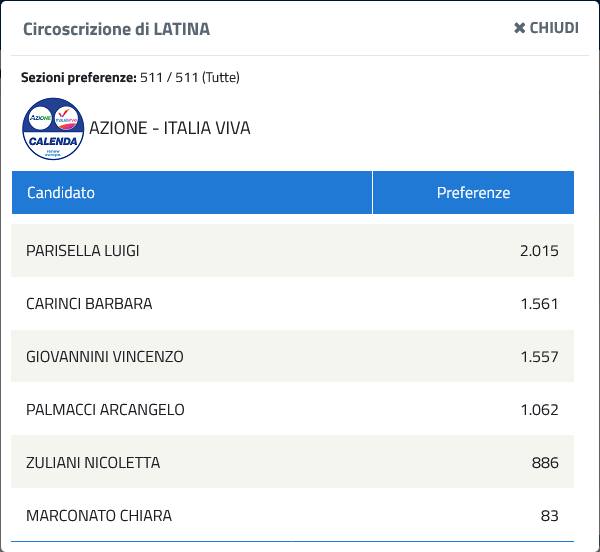The height and width of the screenshot is (552, 600).
Task: Click the 2.015 preferences value
Action: point(539,251)
